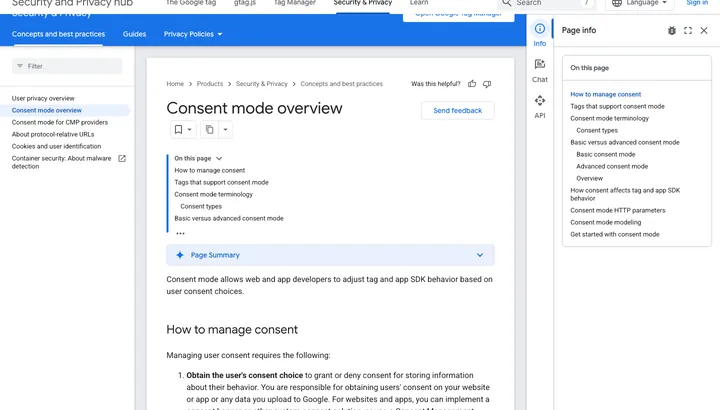720x410 pixels.
Task: Click the Search box
Action: (546, 3)
